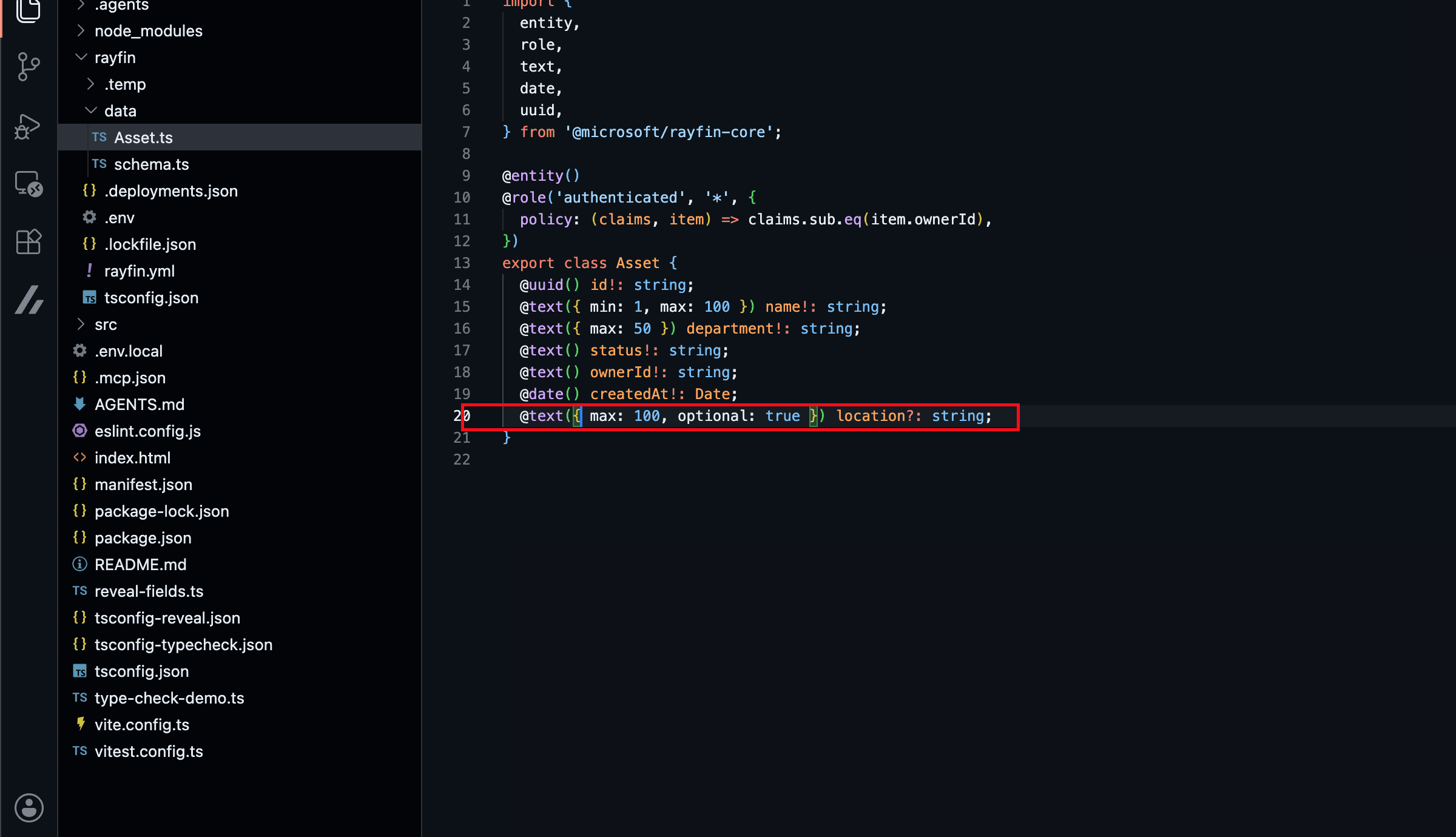Click 'location?' property on line 20

[x=875, y=416]
